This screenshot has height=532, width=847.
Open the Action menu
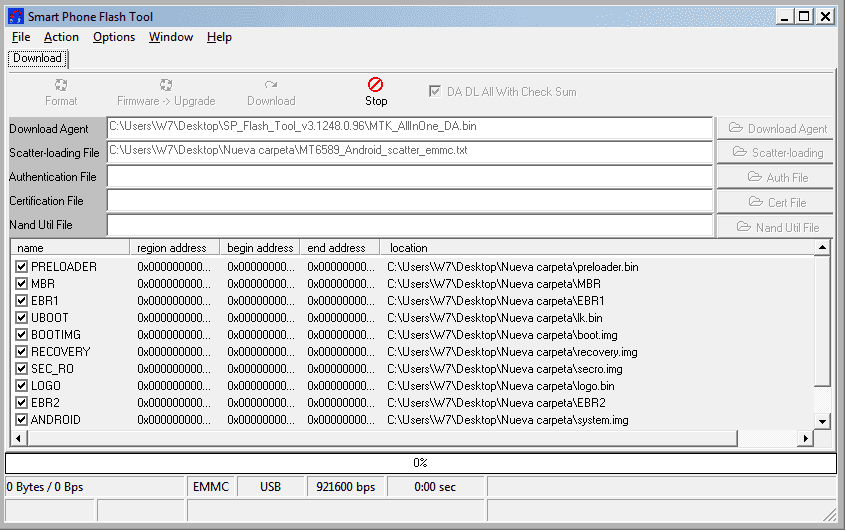(61, 37)
